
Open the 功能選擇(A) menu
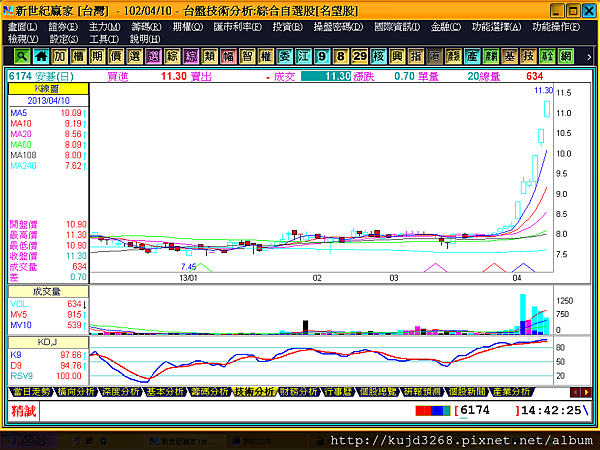coord(496,27)
